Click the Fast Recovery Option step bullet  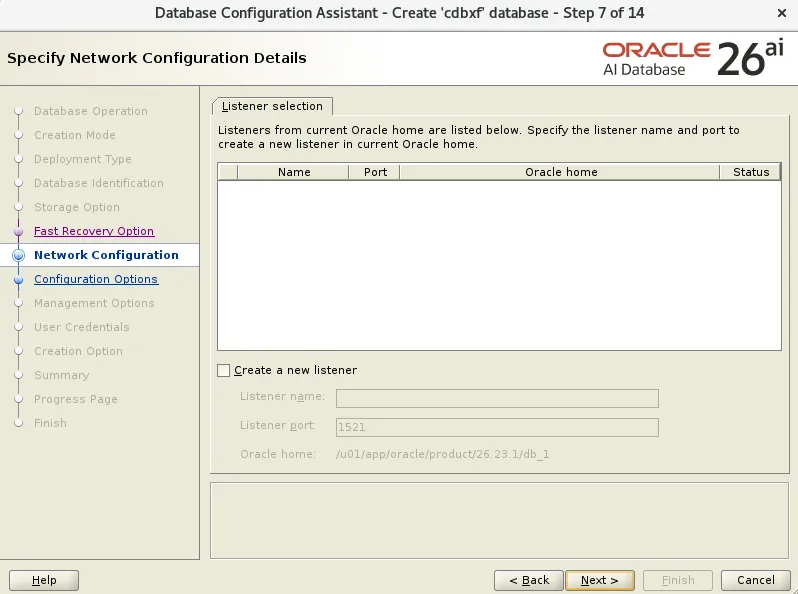[19, 232]
